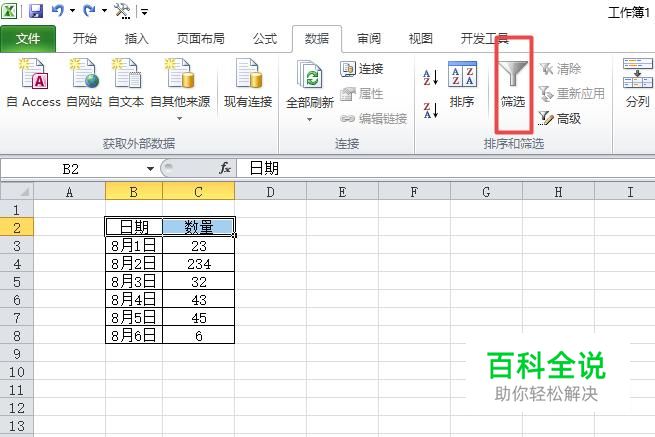Click the Excel application icon
This screenshot has width=655, height=437.
pos(9,10)
